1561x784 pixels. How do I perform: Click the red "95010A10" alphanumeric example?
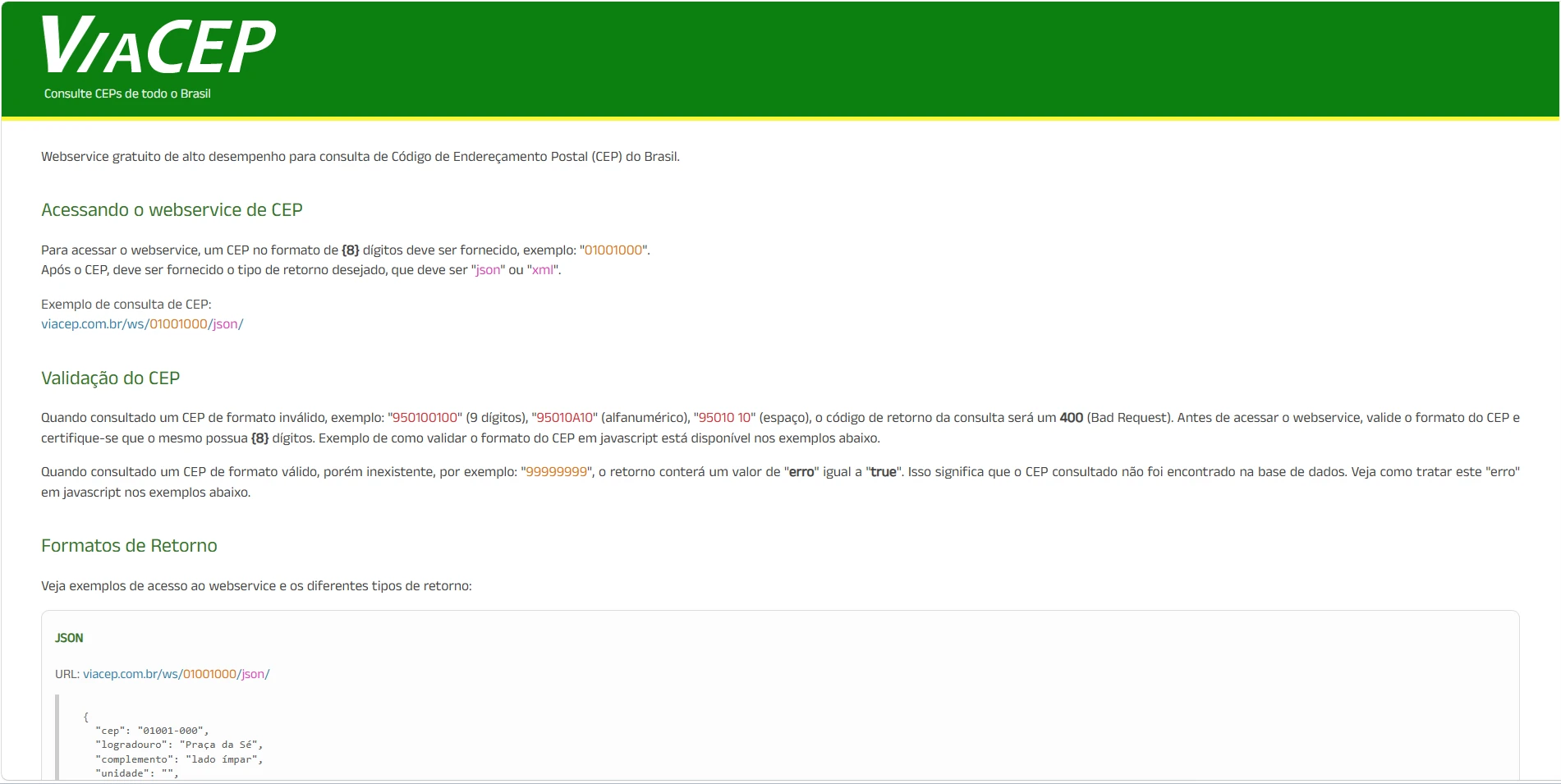(565, 418)
